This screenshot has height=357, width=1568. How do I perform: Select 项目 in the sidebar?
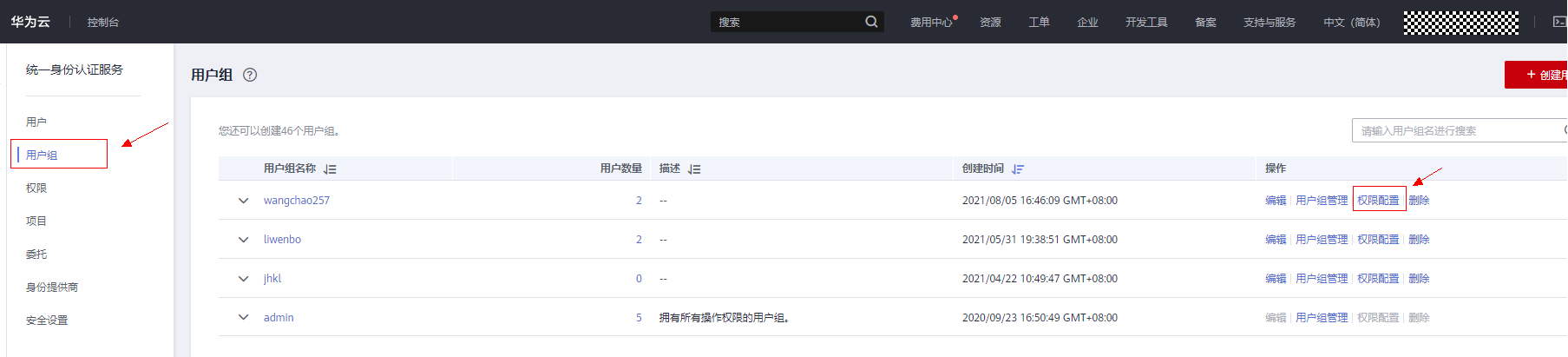coord(36,221)
